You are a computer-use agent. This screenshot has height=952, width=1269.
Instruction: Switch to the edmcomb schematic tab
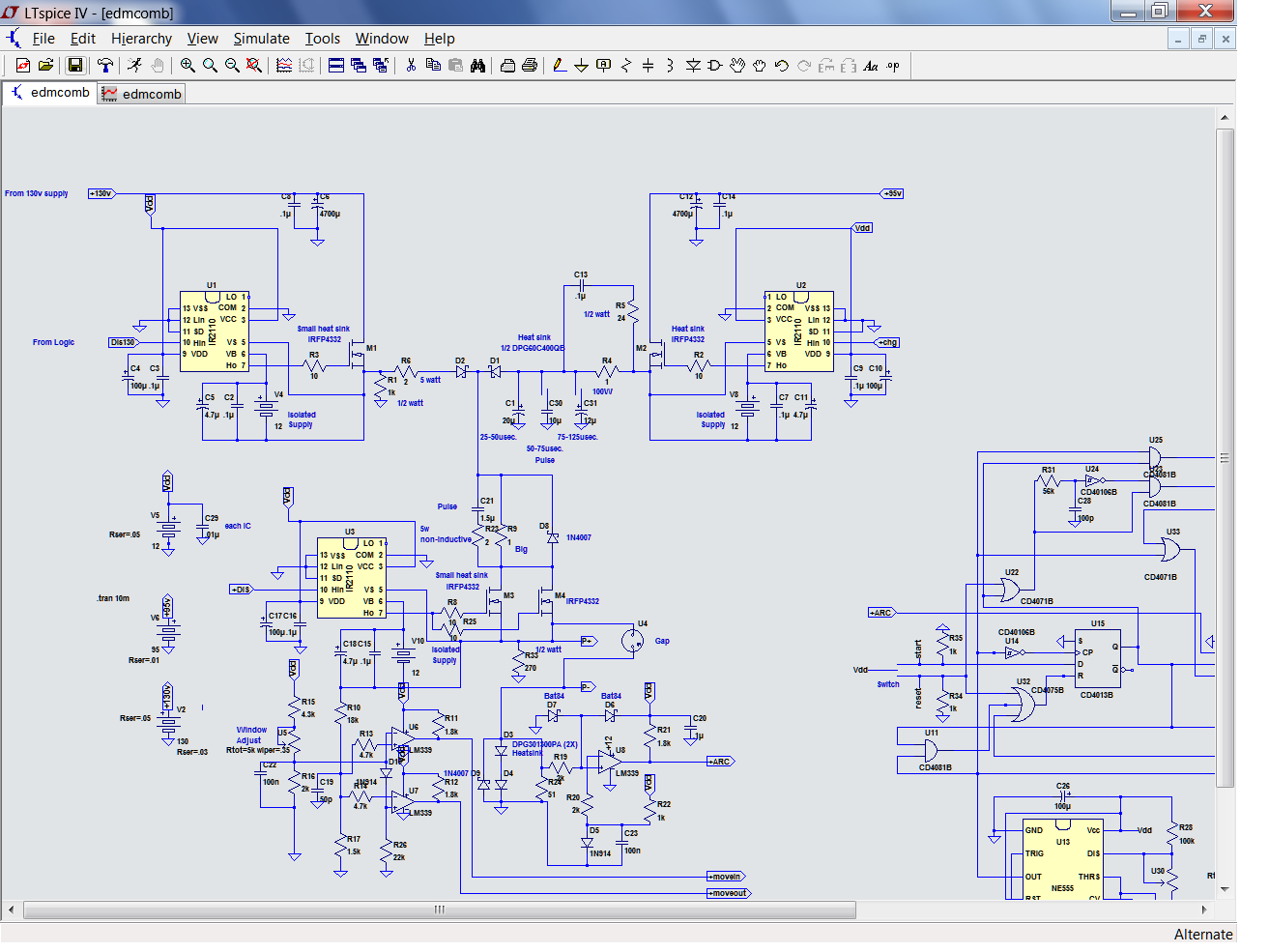(x=50, y=93)
